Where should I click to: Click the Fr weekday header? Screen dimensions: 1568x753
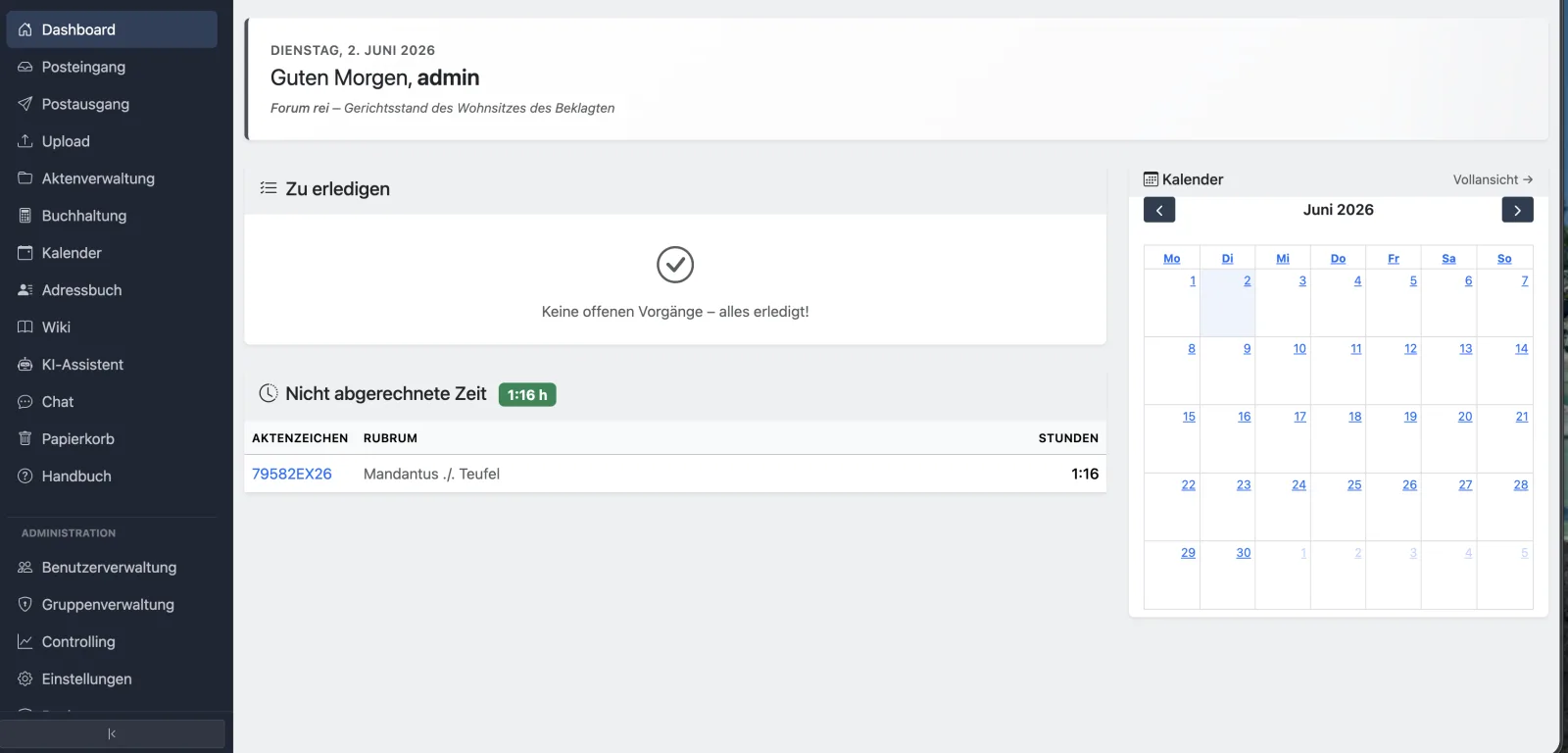(x=1394, y=259)
